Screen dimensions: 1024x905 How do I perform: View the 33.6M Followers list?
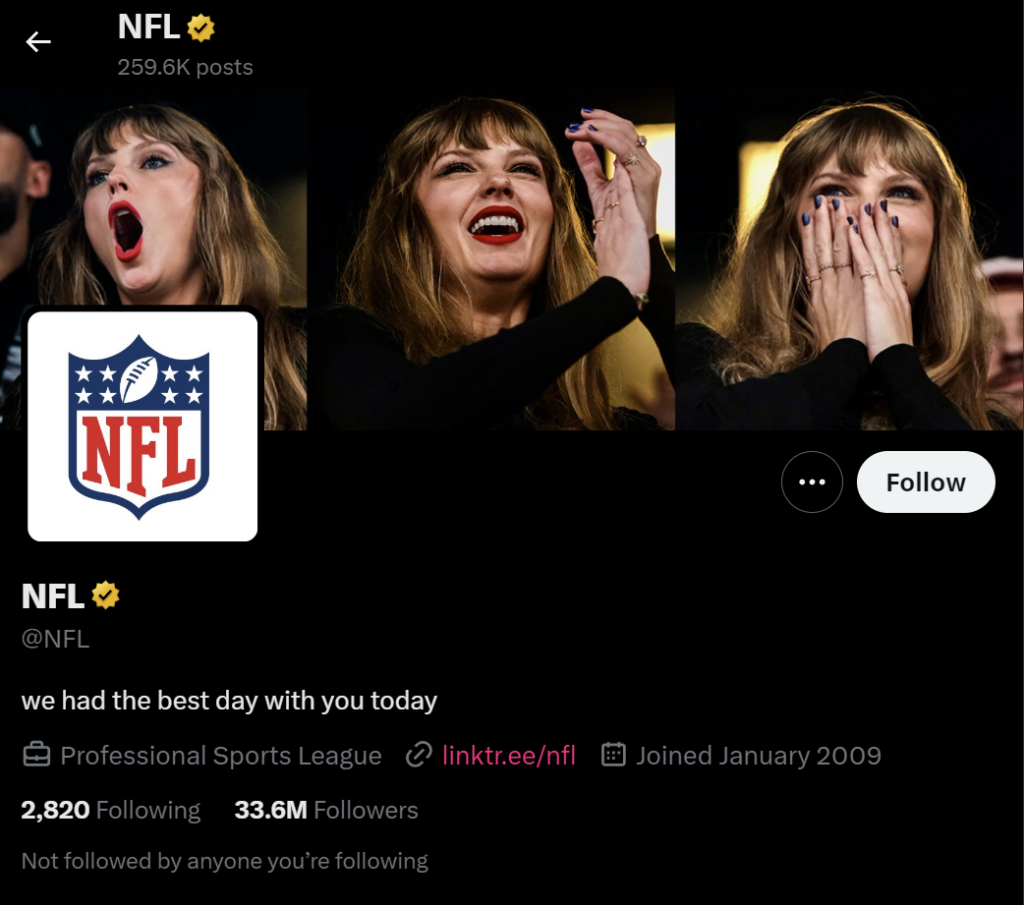click(326, 810)
